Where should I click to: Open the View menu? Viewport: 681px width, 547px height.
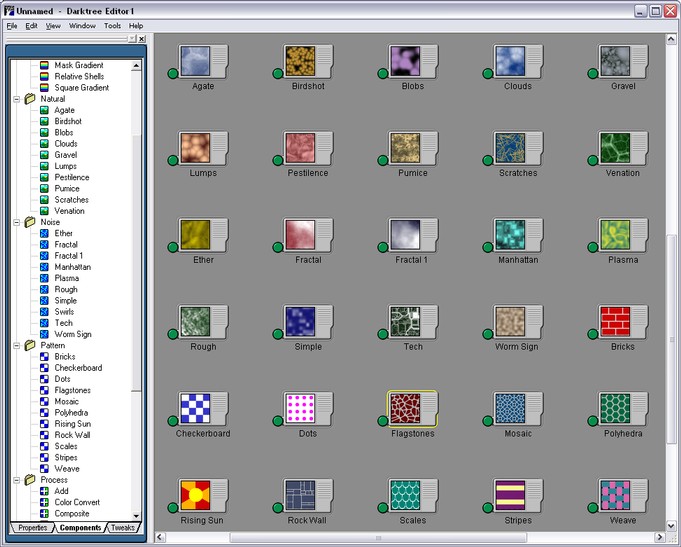click(x=53, y=26)
